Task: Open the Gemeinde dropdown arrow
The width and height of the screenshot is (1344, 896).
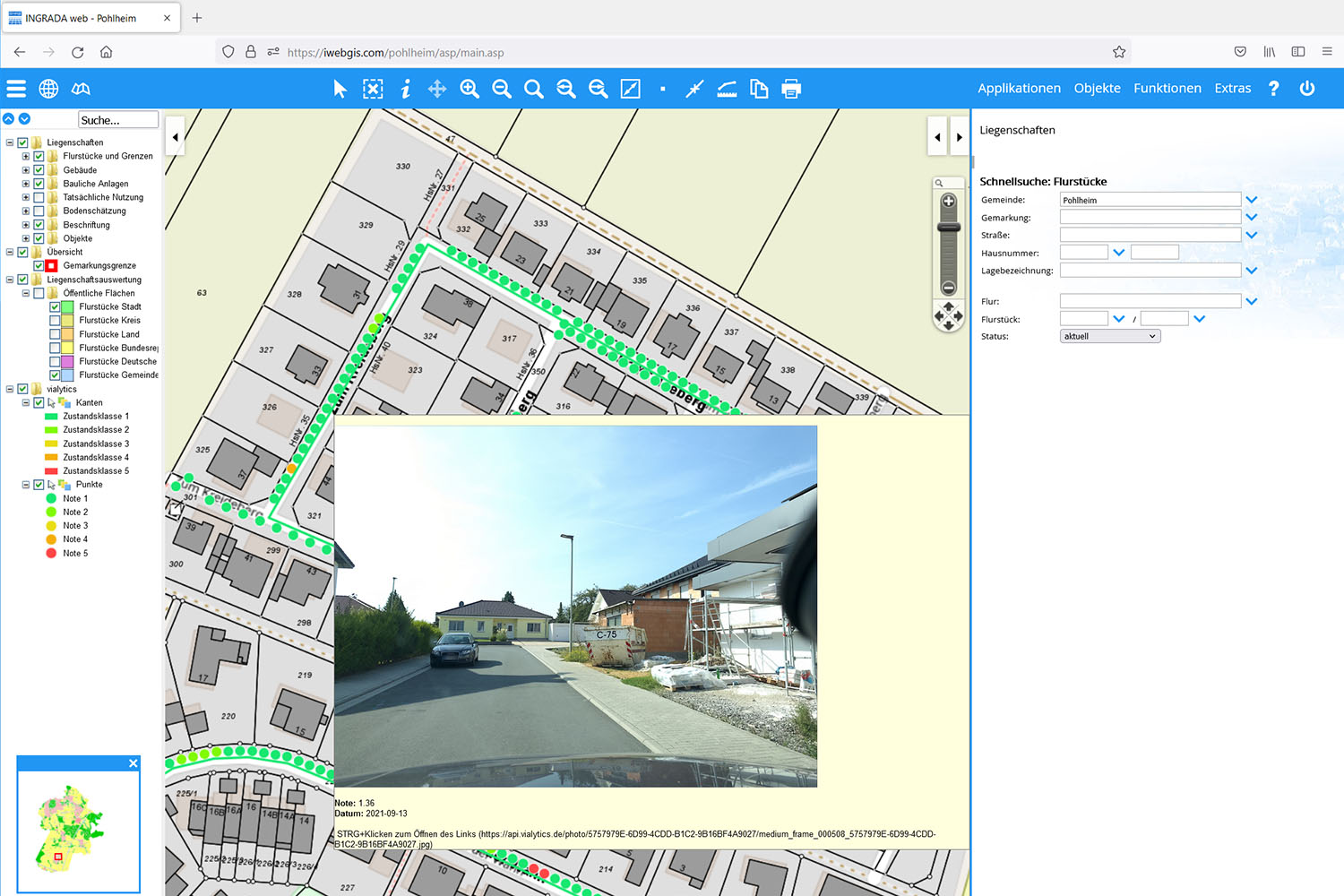Action: point(1252,200)
